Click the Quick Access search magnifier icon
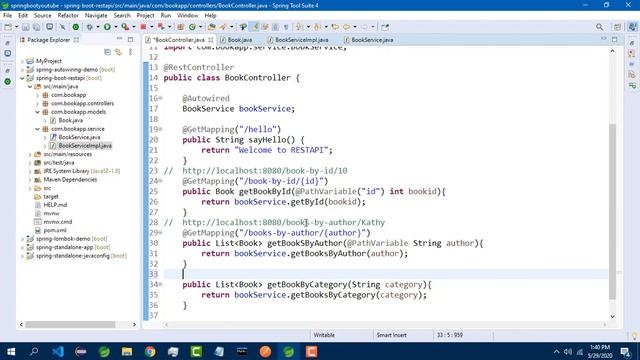This screenshot has width=640, height=360. pyautogui.click(x=599, y=27)
